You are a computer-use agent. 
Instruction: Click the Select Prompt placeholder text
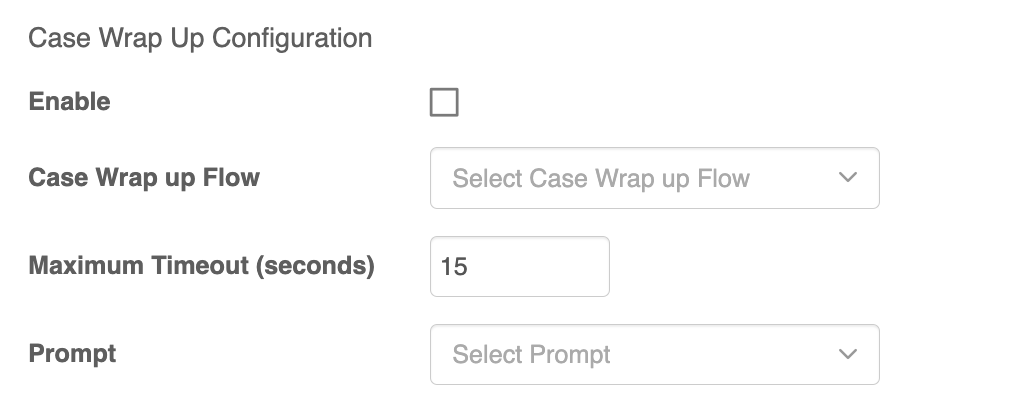click(x=531, y=355)
